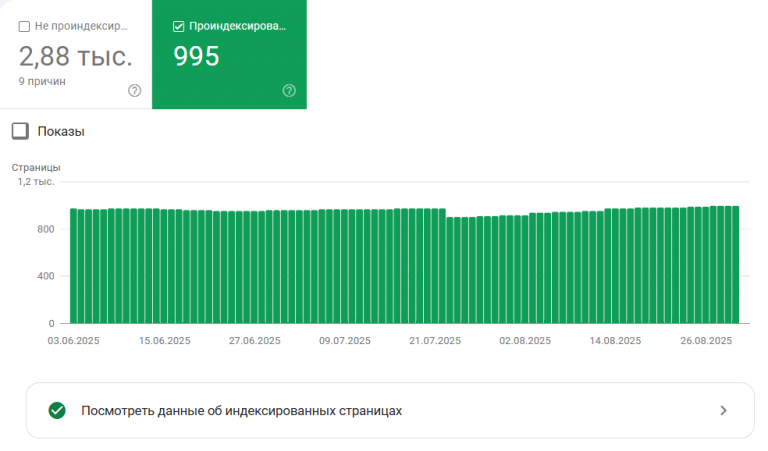Click the 1,2 тыс. axis label

click(36, 182)
